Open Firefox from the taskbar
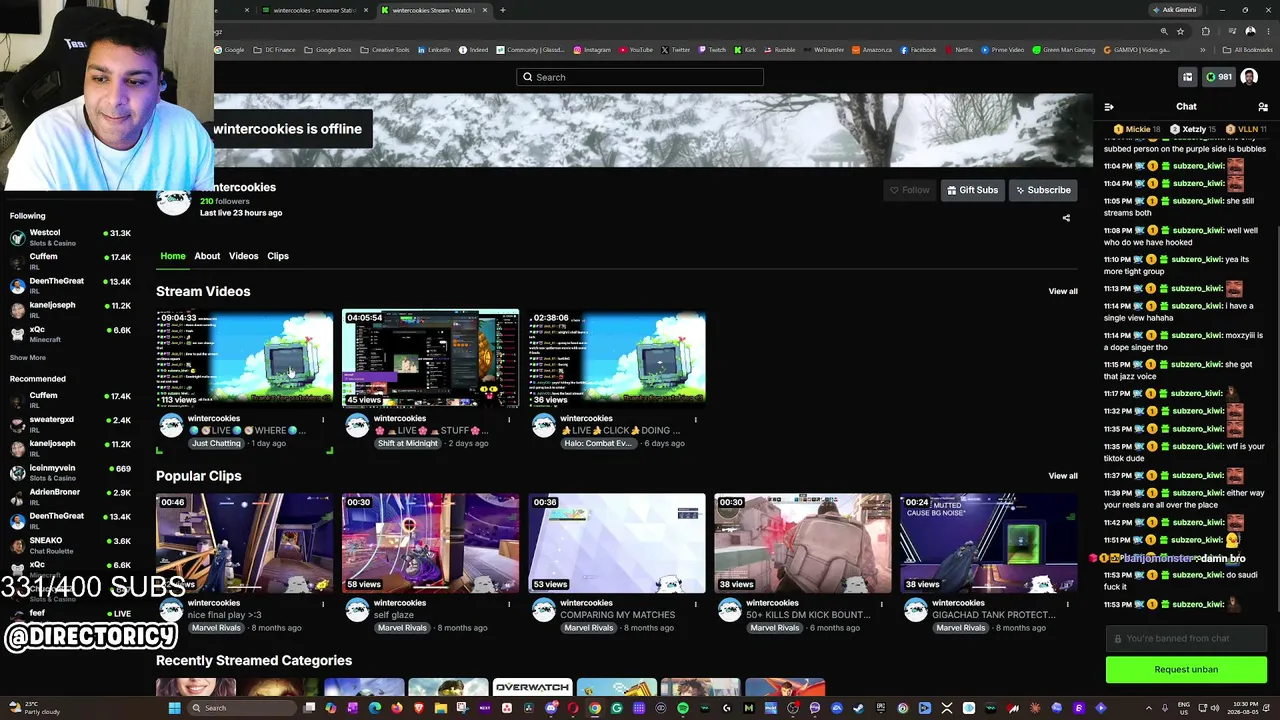 coord(397,708)
